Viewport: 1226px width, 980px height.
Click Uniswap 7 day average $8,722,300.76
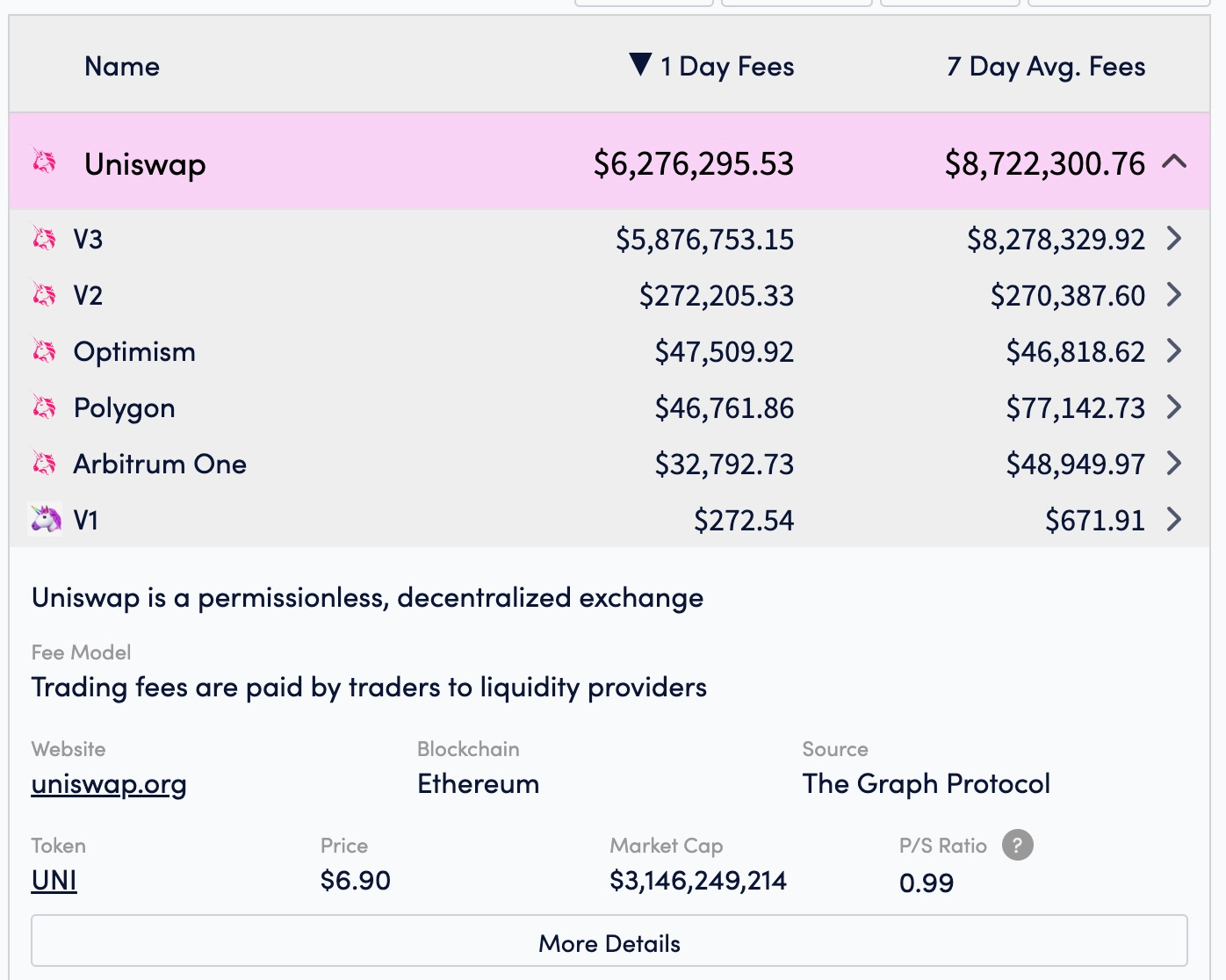coord(1045,164)
